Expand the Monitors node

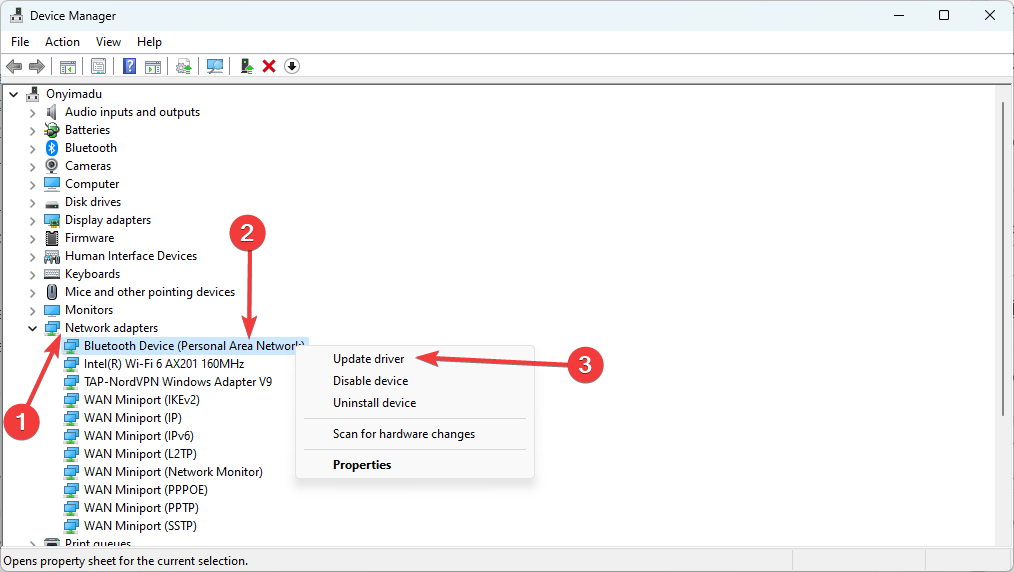(x=32, y=310)
